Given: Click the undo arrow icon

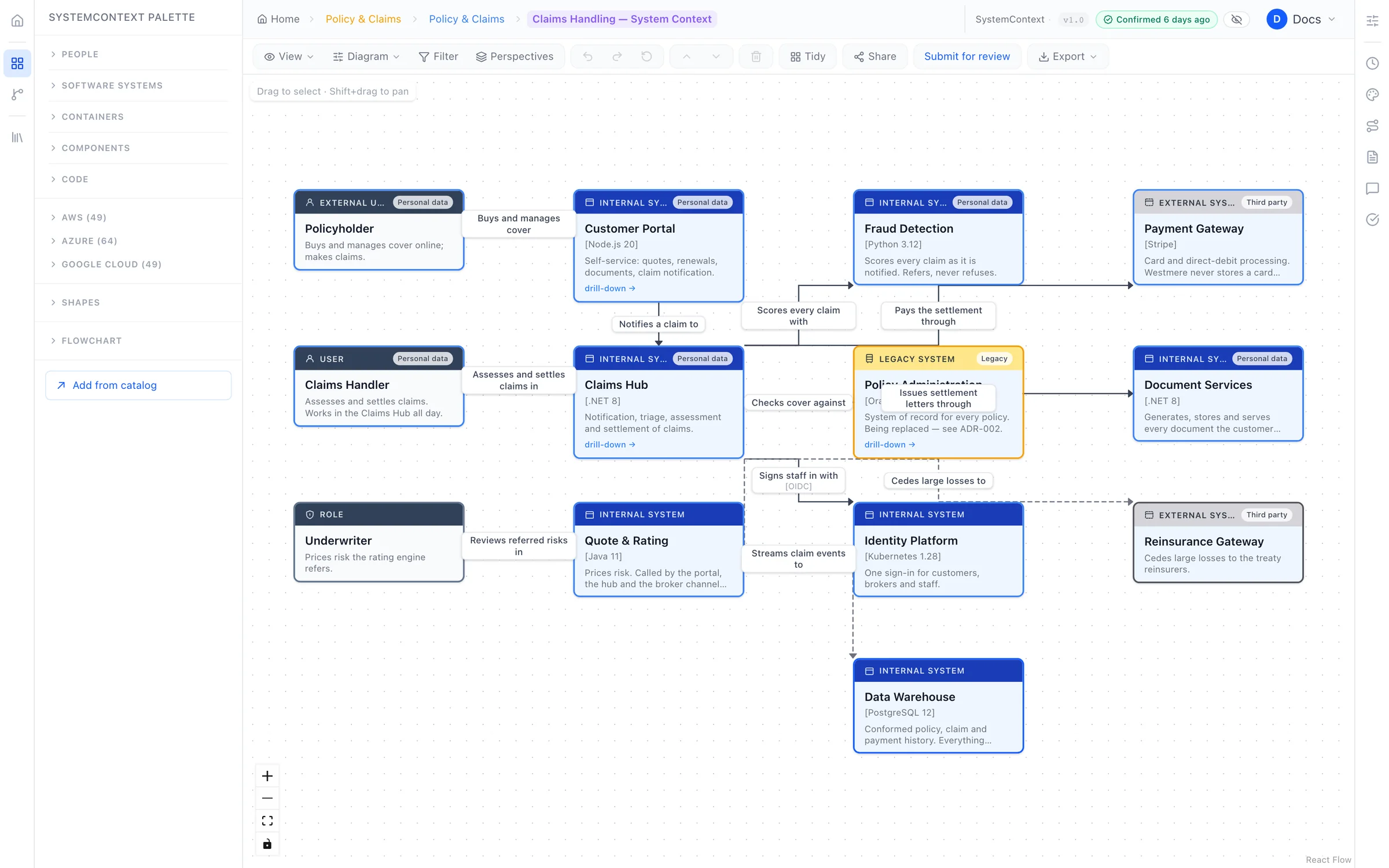Looking at the screenshot, I should (587, 57).
